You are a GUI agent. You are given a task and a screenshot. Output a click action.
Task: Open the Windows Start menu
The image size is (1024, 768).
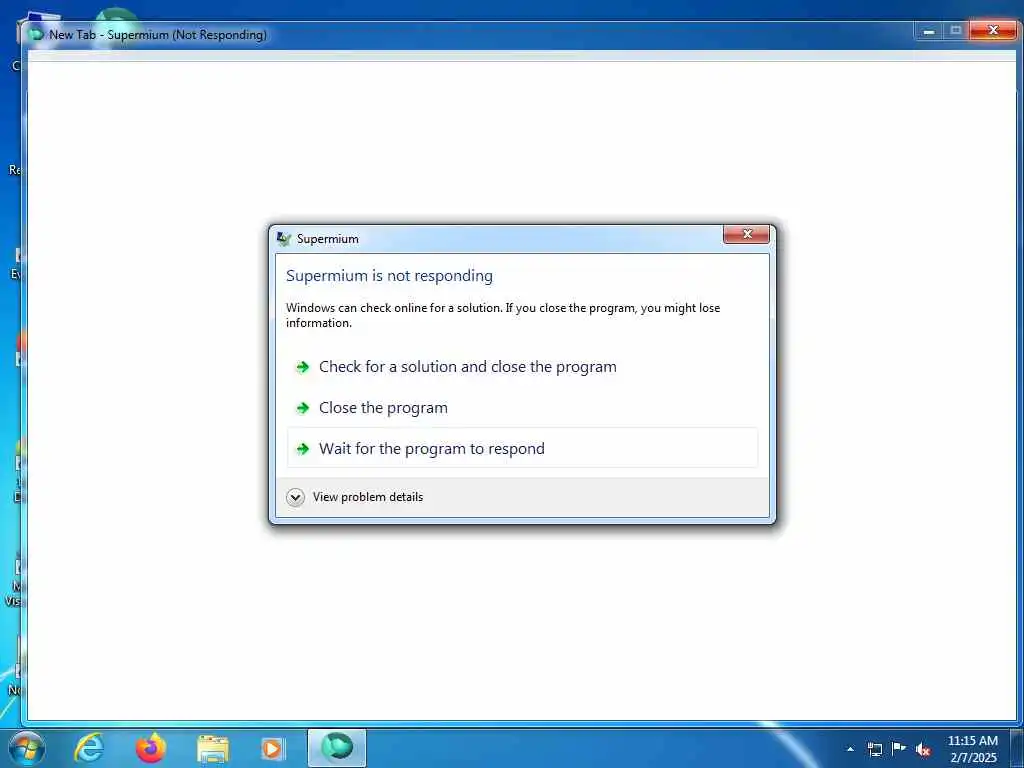pos(27,748)
